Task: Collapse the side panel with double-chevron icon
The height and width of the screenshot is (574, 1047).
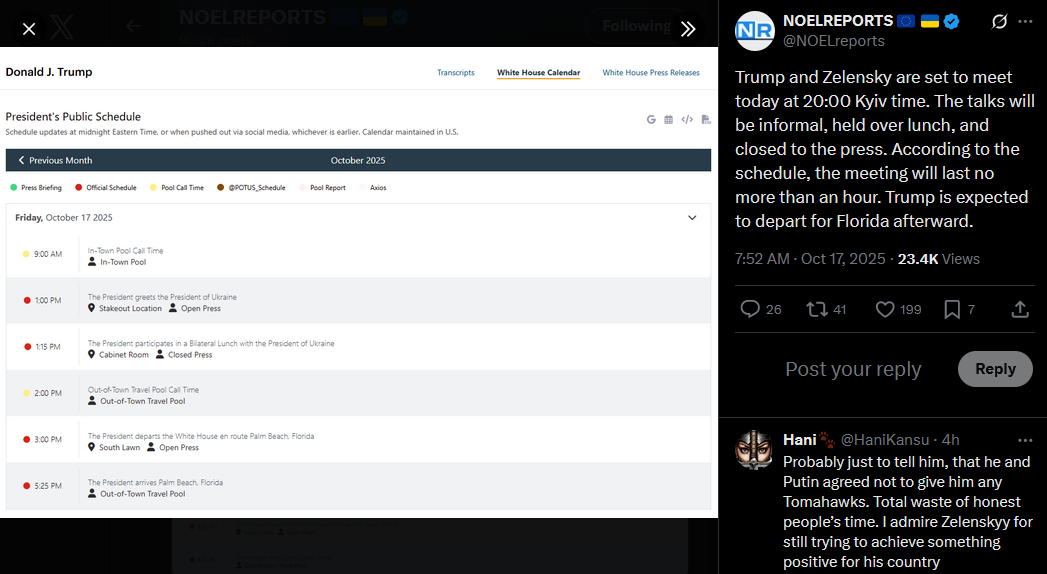Action: click(688, 29)
